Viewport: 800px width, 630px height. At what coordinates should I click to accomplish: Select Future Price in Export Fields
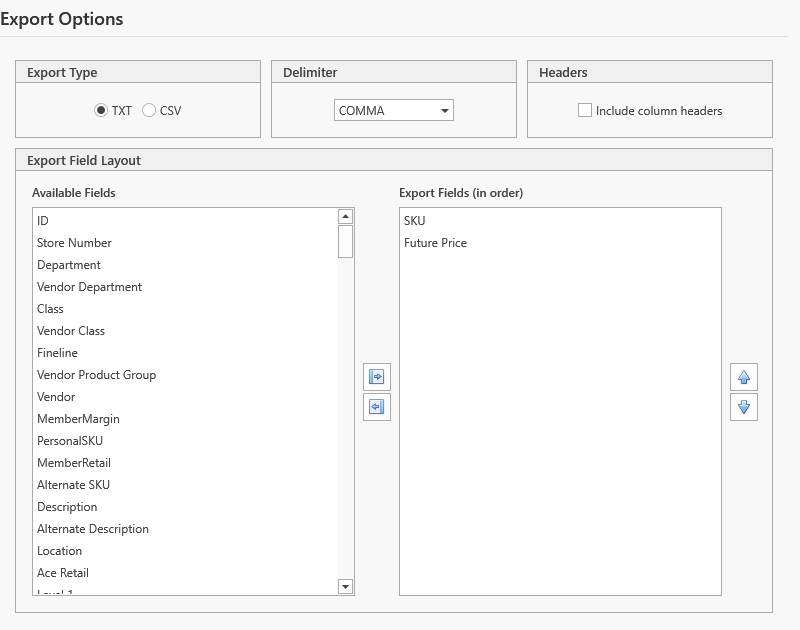coord(560,243)
